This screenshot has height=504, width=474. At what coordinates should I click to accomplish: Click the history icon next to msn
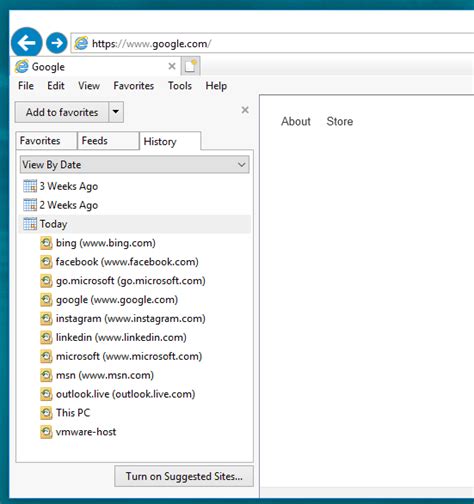pos(46,375)
